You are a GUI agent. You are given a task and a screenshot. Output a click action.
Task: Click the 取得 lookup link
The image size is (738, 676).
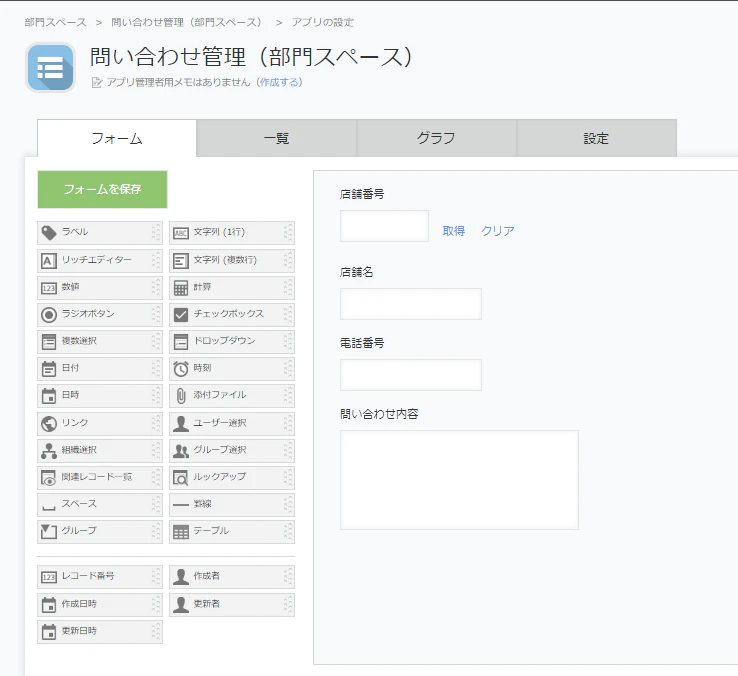click(454, 231)
